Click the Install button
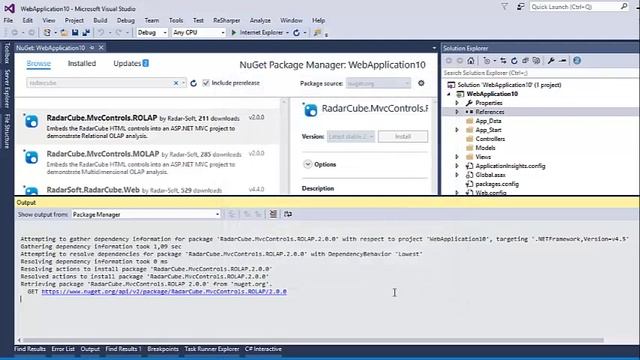The height and width of the screenshot is (360, 640). point(403,136)
